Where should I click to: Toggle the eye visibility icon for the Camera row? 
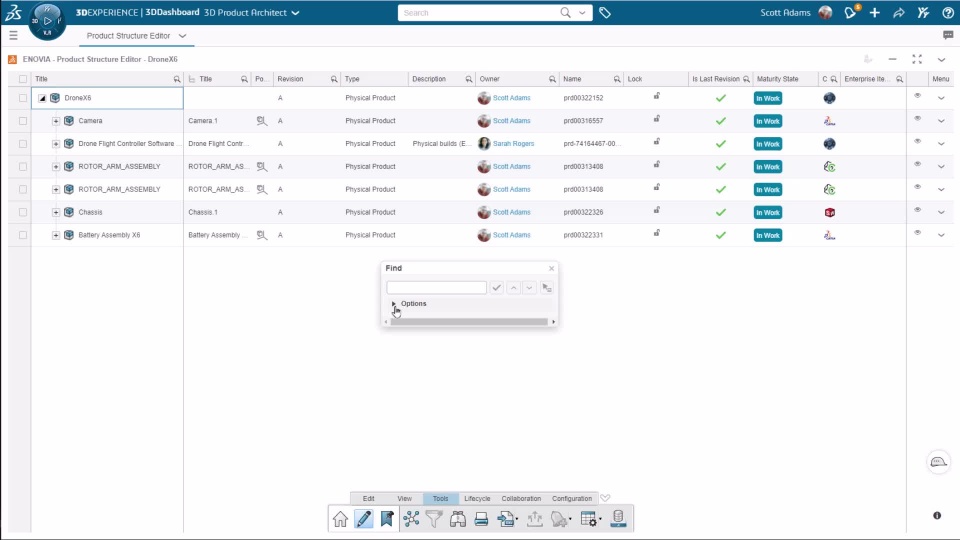pos(917,118)
